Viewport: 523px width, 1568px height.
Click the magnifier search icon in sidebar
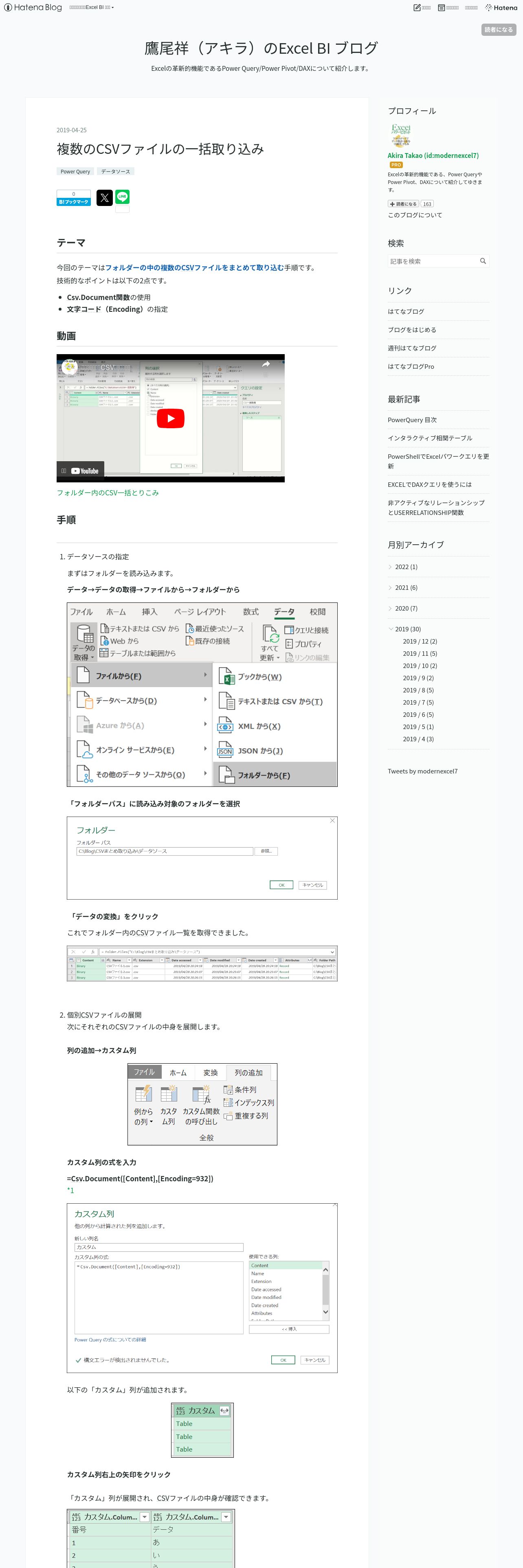(483, 261)
